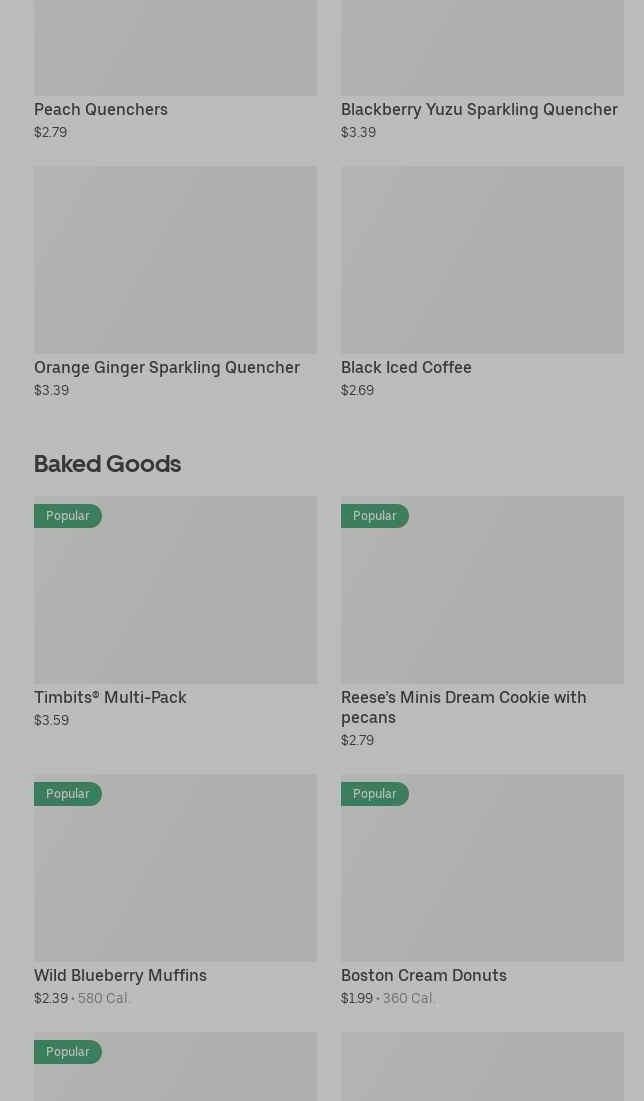Click the Blackberry Yuzu Sparkling Quencher photo
This screenshot has width=644, height=1101.
(x=482, y=48)
